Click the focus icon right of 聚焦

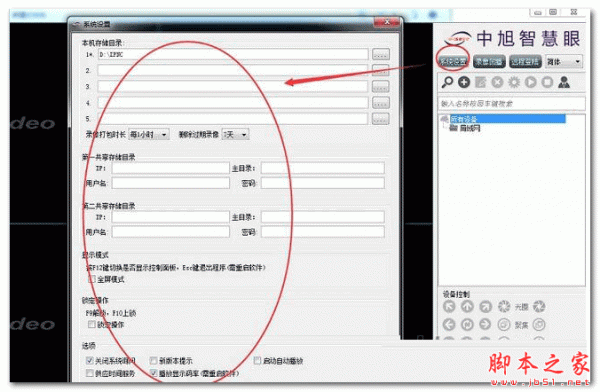coord(539,325)
